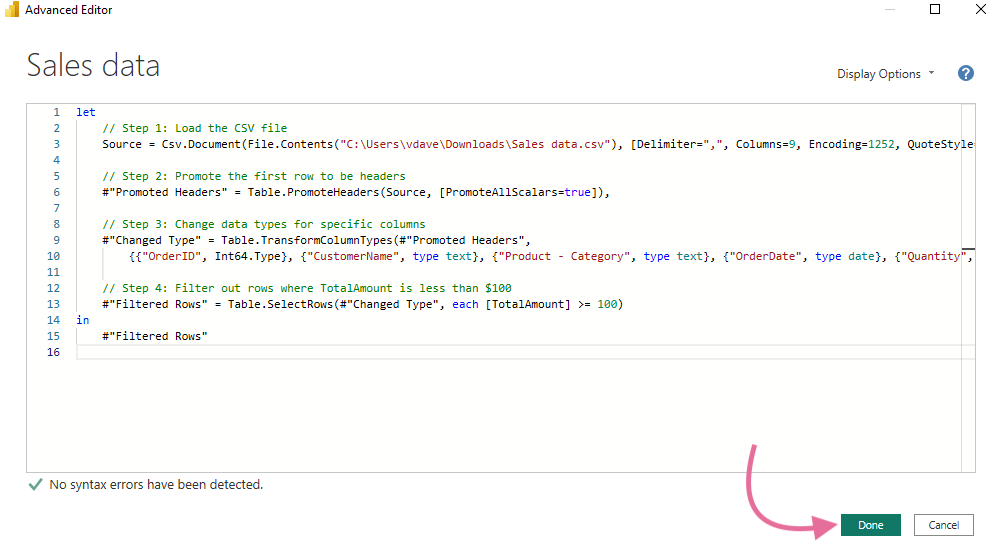
Task: Click 'PromoteAllScalars=true' on line 6
Action: pyautogui.click(x=518, y=192)
